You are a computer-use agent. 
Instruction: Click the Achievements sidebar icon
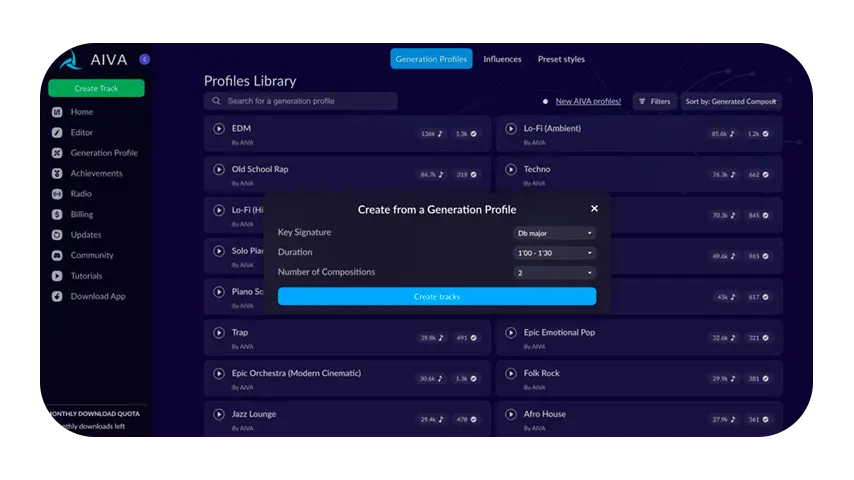pos(57,173)
